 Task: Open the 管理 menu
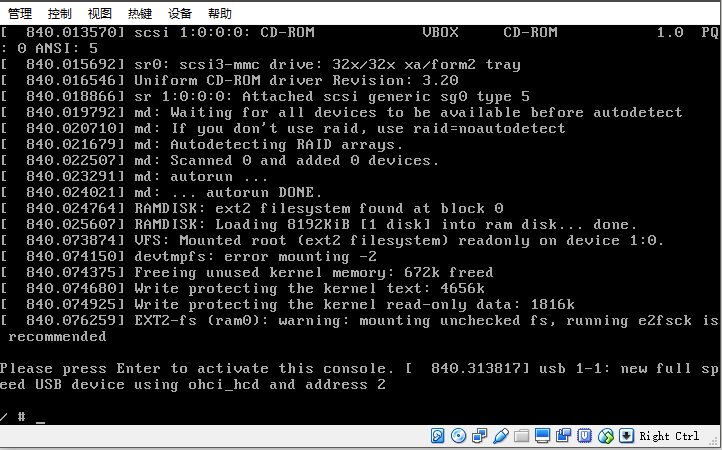click(x=19, y=14)
